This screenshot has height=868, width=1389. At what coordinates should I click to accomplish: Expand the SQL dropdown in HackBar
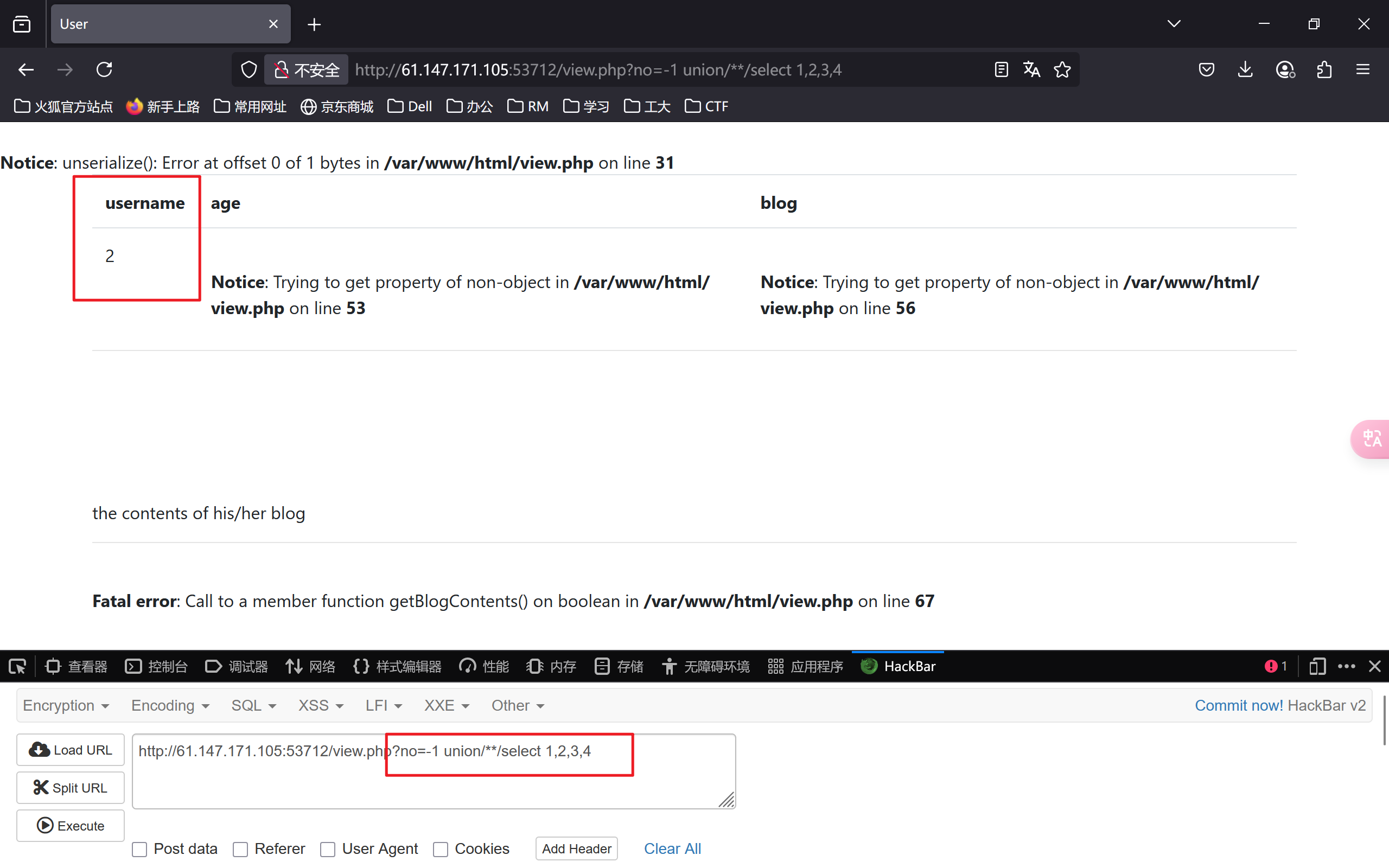254,706
